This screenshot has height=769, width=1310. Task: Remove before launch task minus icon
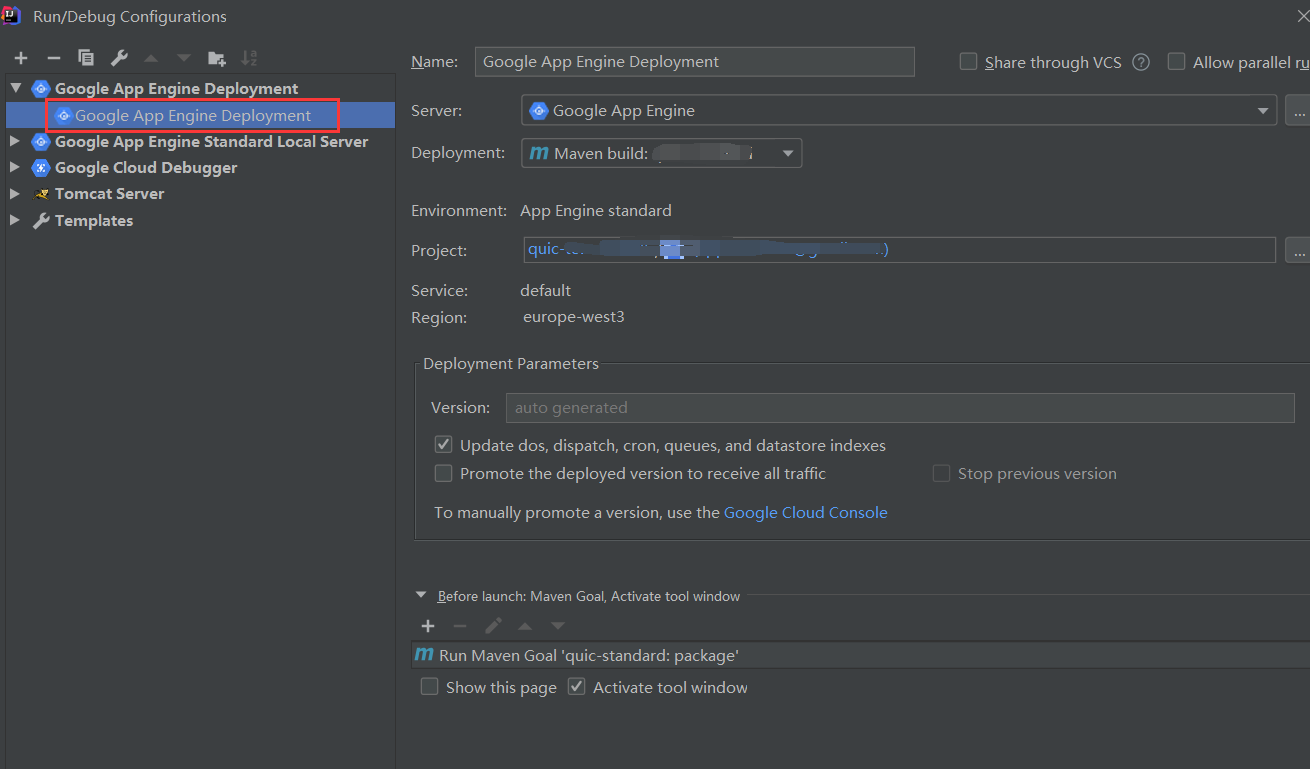460,626
